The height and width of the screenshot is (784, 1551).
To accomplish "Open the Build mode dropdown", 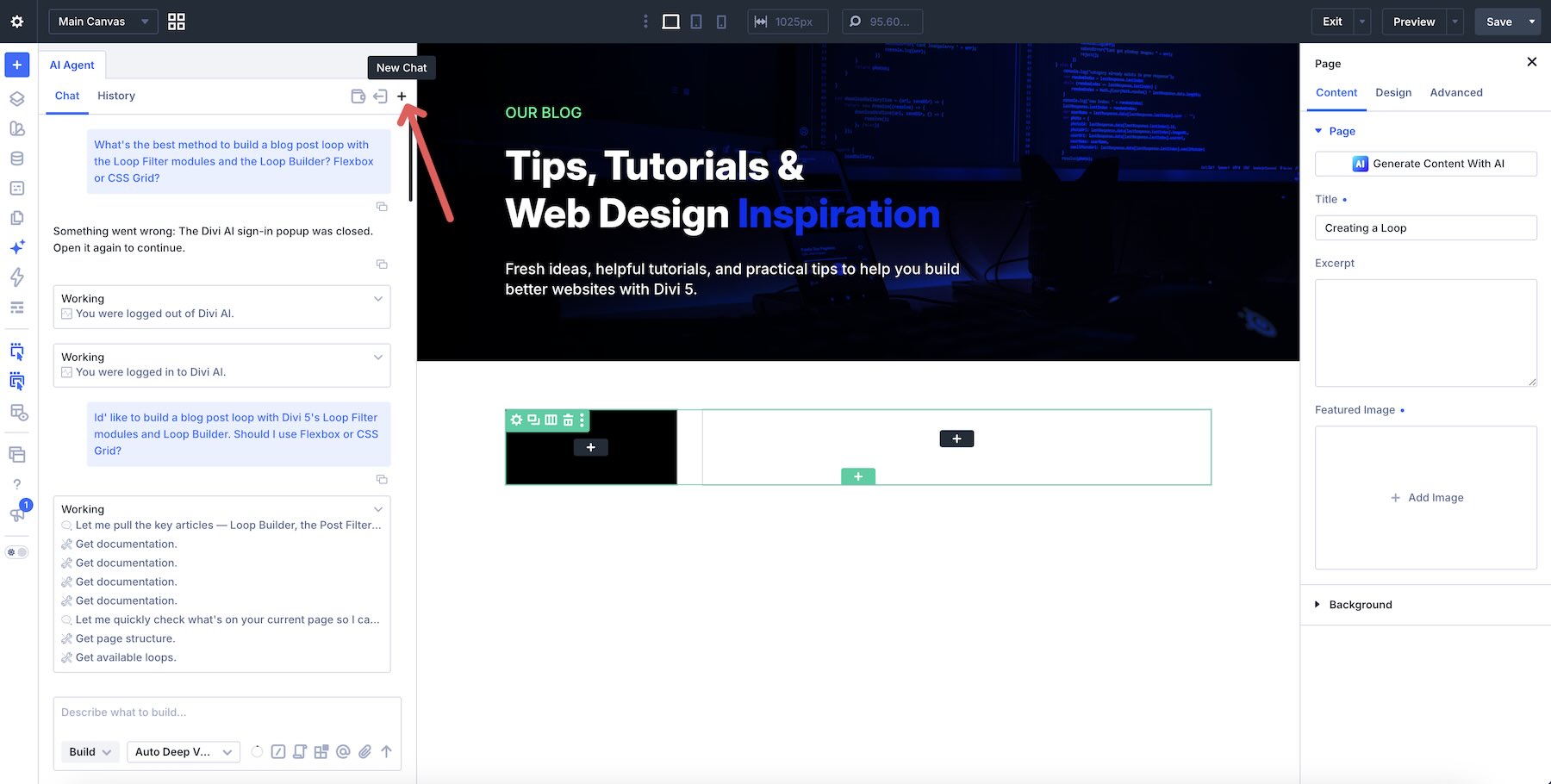I will (x=90, y=751).
